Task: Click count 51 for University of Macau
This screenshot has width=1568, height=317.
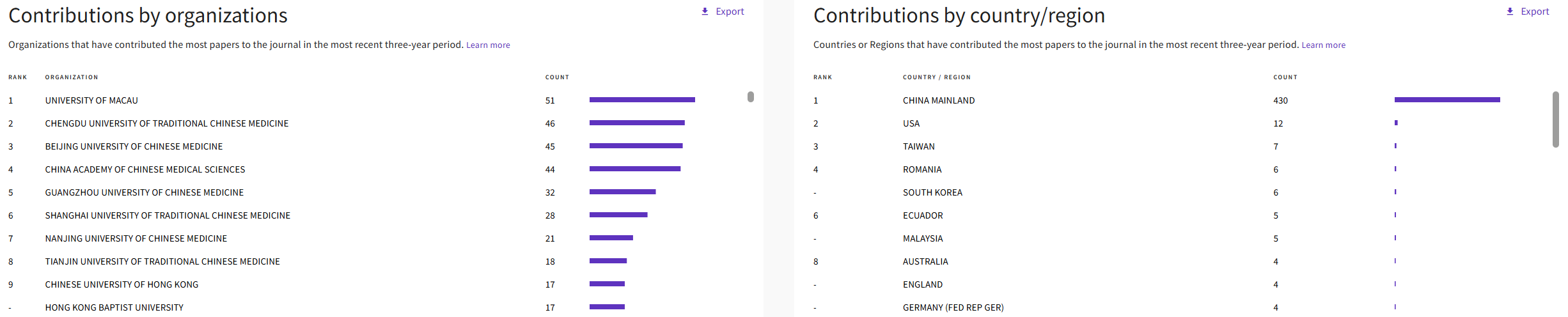Action: (550, 100)
